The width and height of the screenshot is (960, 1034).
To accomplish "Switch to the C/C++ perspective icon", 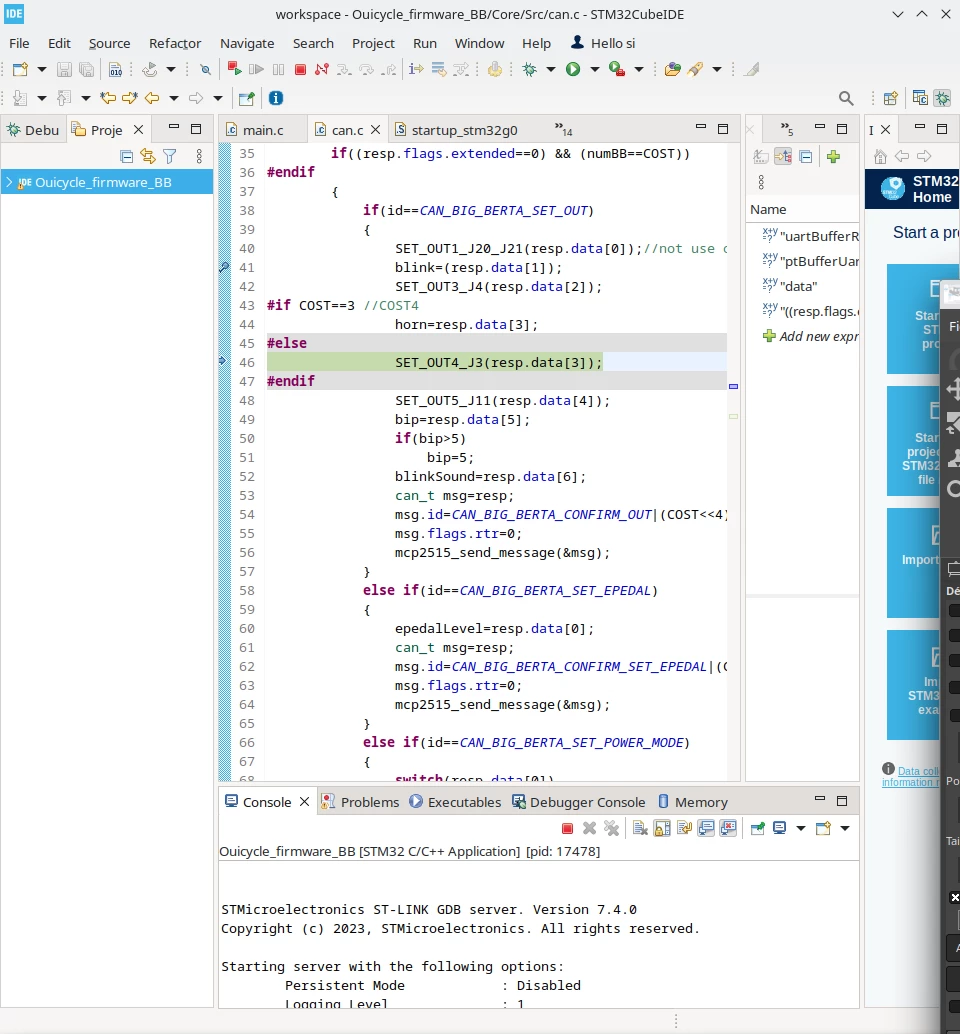I will tap(920, 98).
